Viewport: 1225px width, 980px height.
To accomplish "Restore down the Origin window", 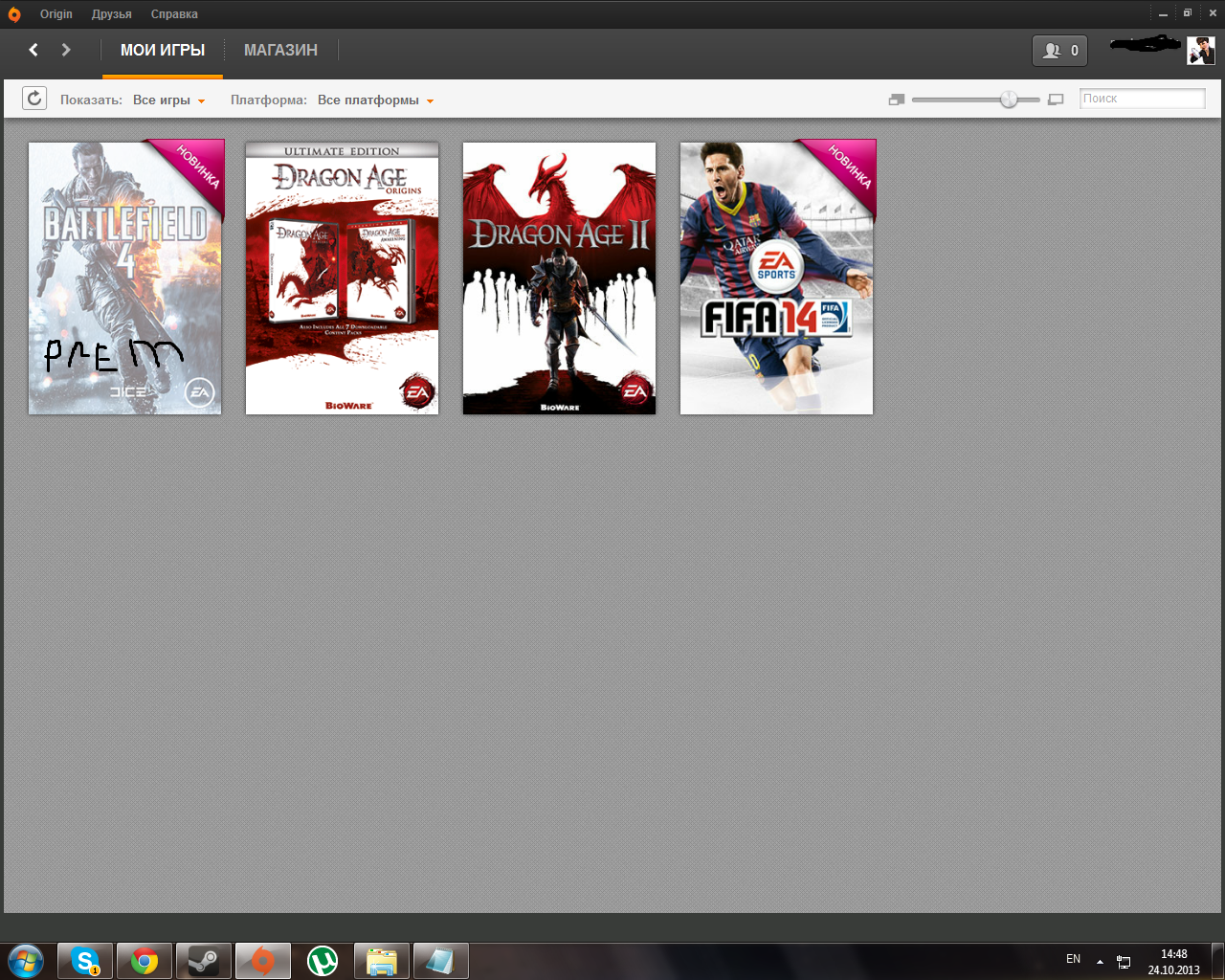I will [x=1187, y=13].
